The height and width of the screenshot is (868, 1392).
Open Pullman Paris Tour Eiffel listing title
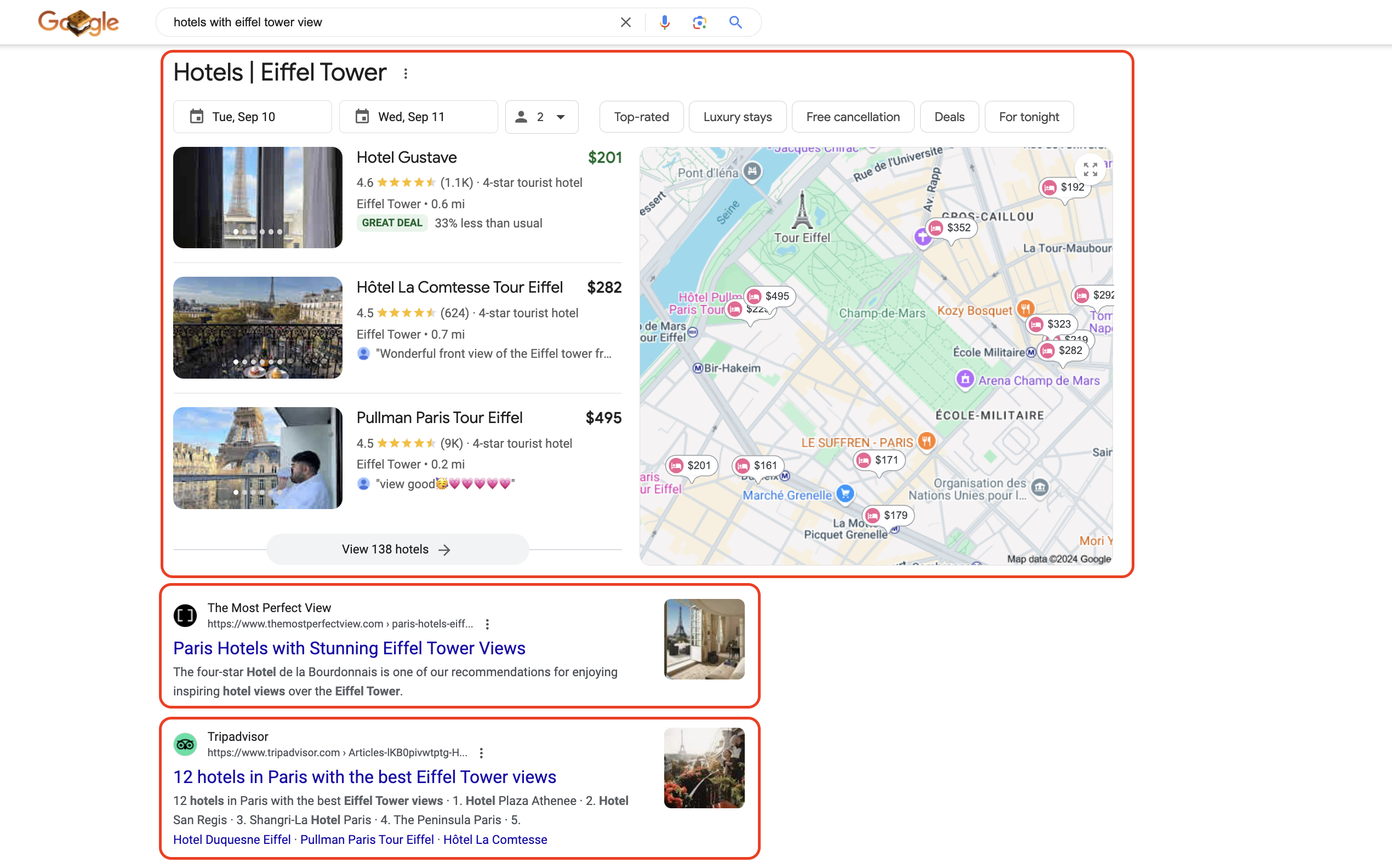pyautogui.click(x=439, y=418)
